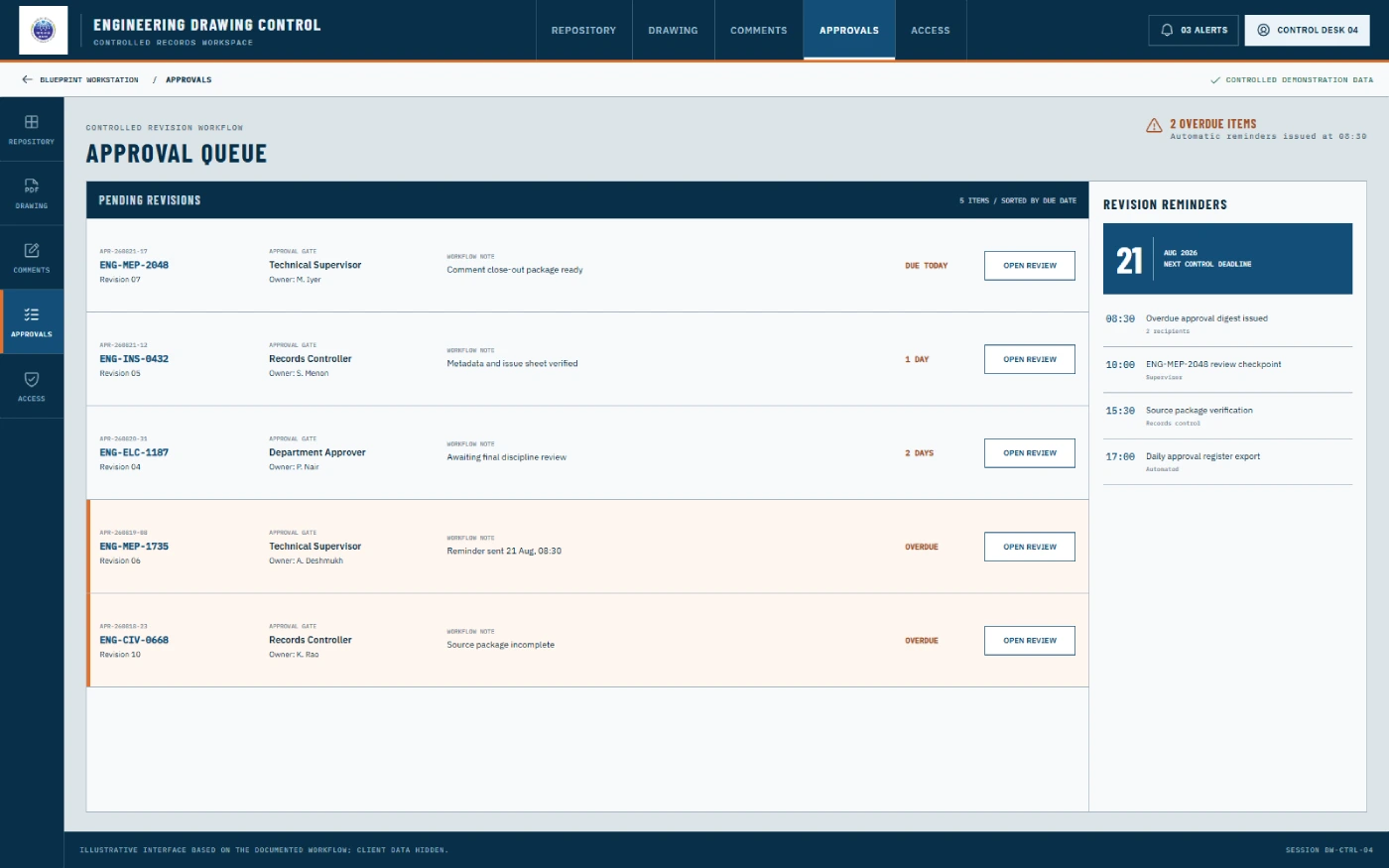Click Owner: K. Rao text
Image resolution: width=1389 pixels, height=868 pixels.
point(294,655)
